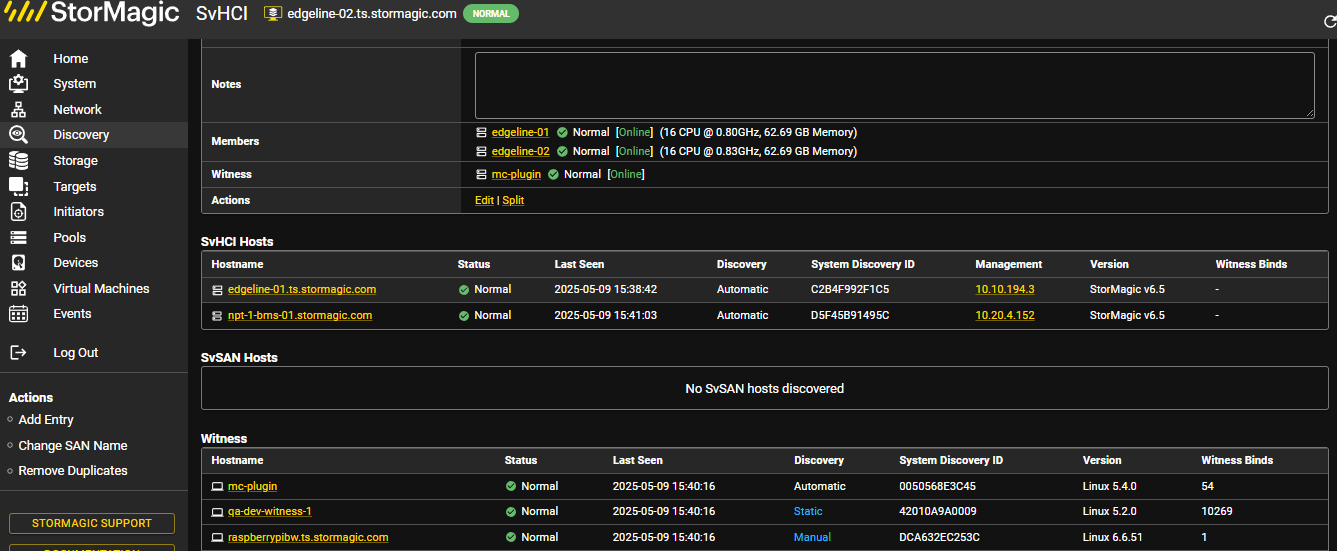This screenshot has height=551, width=1337.
Task: Click Add Entry action
Action: [x=46, y=420]
